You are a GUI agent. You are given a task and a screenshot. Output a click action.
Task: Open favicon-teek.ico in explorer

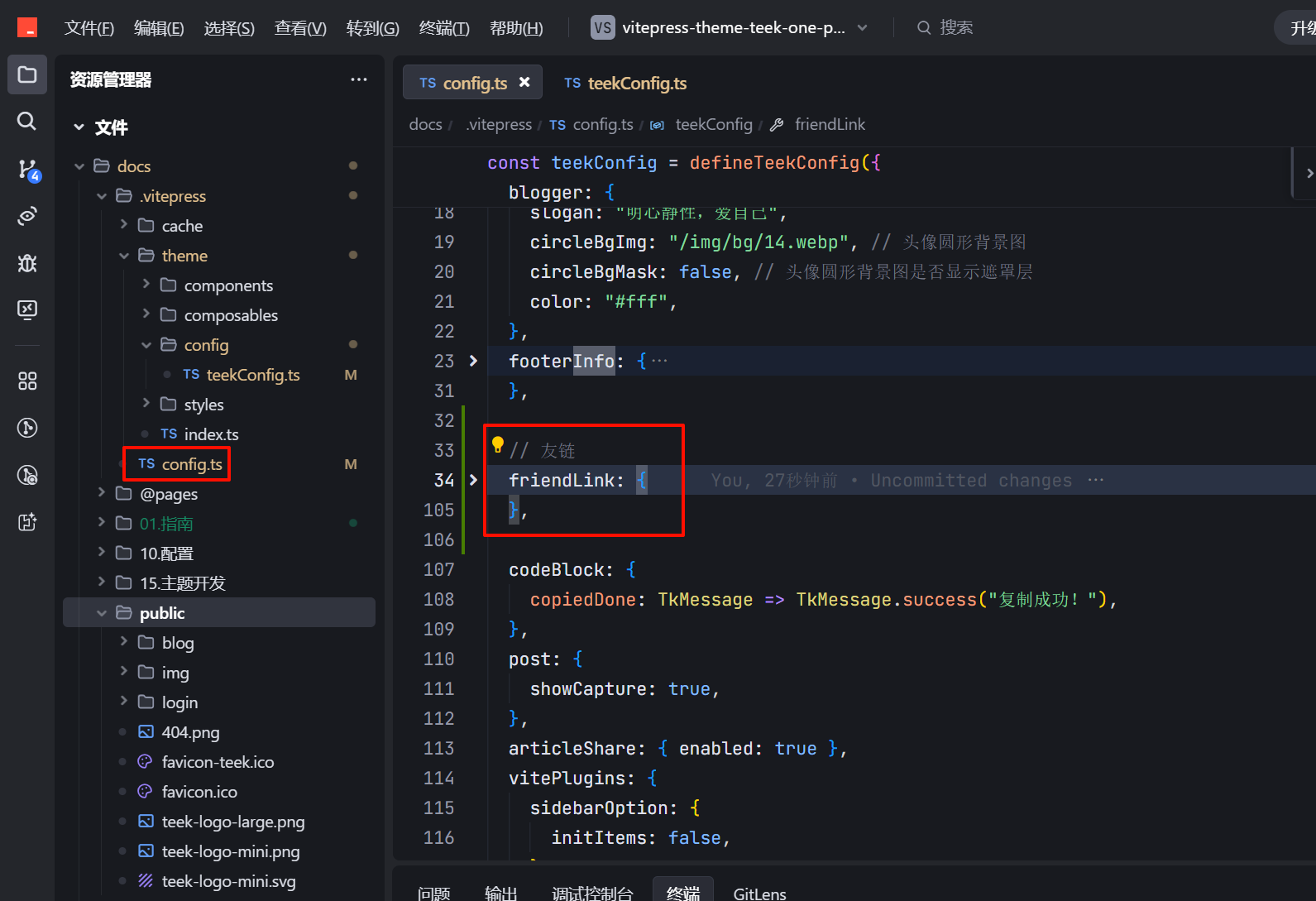pos(218,762)
